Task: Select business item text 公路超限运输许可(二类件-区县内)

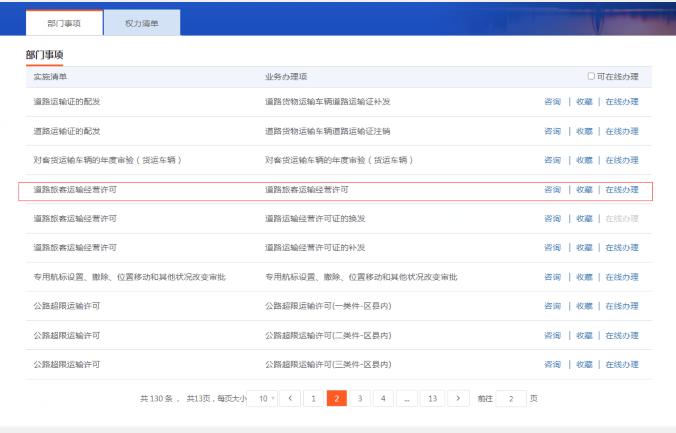Action: point(328,335)
